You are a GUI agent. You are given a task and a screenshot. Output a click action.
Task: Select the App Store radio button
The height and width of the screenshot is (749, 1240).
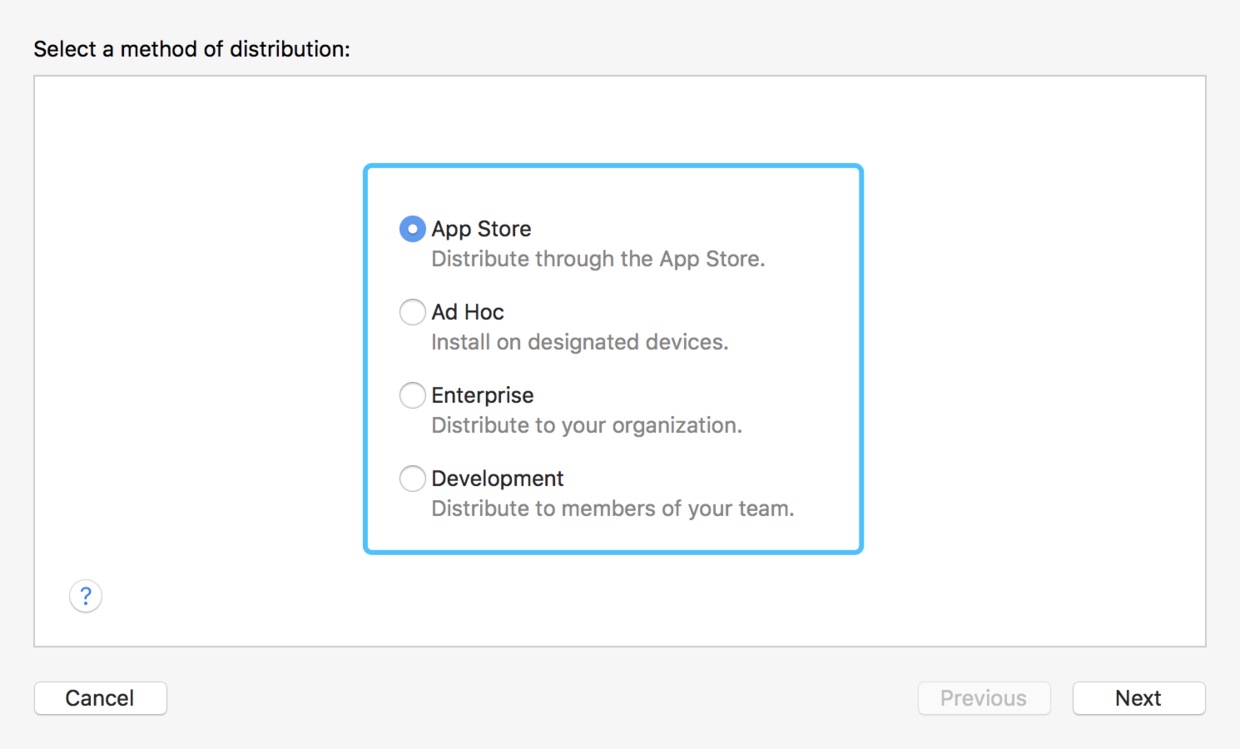pyautogui.click(x=412, y=229)
